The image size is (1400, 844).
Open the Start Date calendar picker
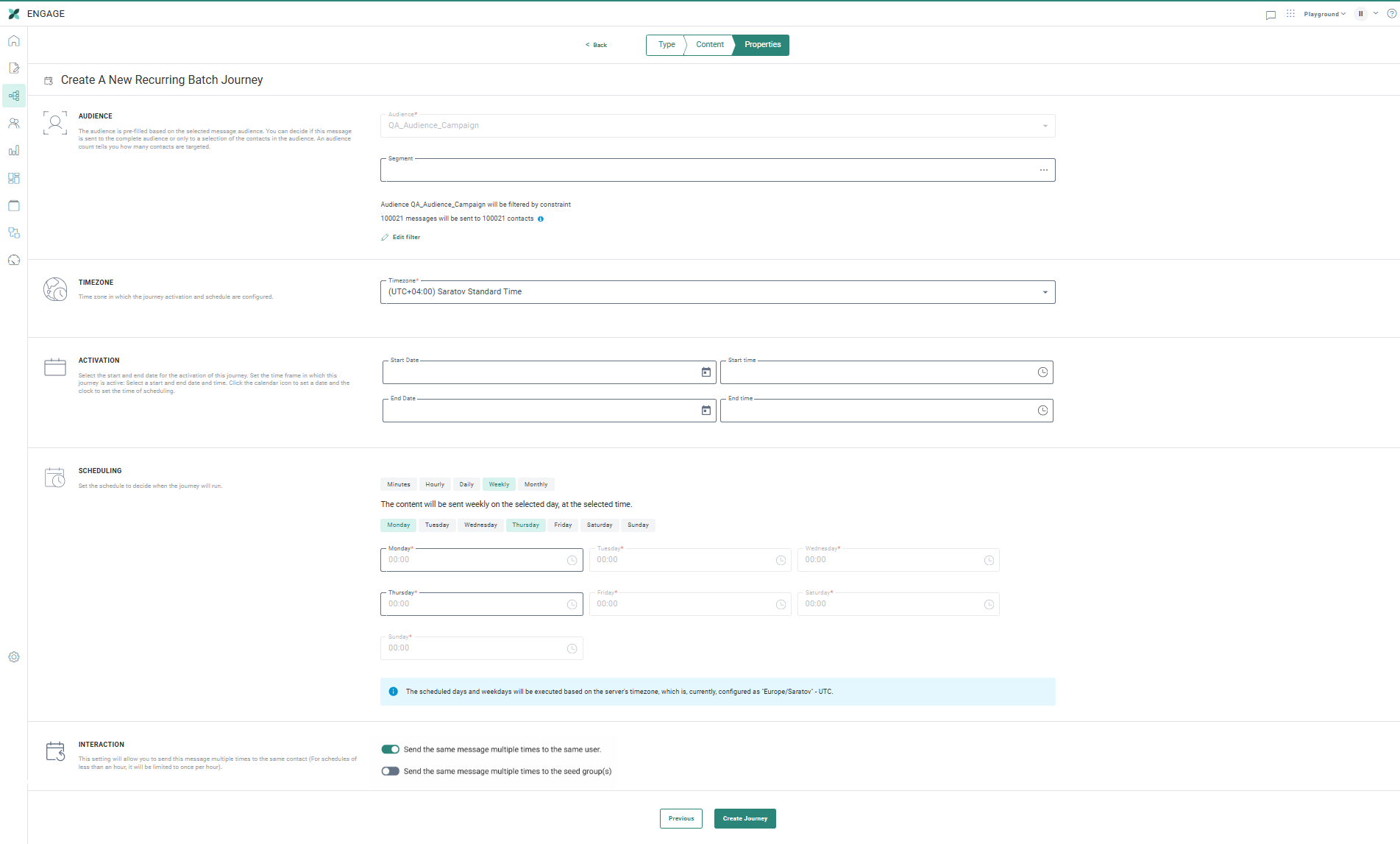click(706, 372)
